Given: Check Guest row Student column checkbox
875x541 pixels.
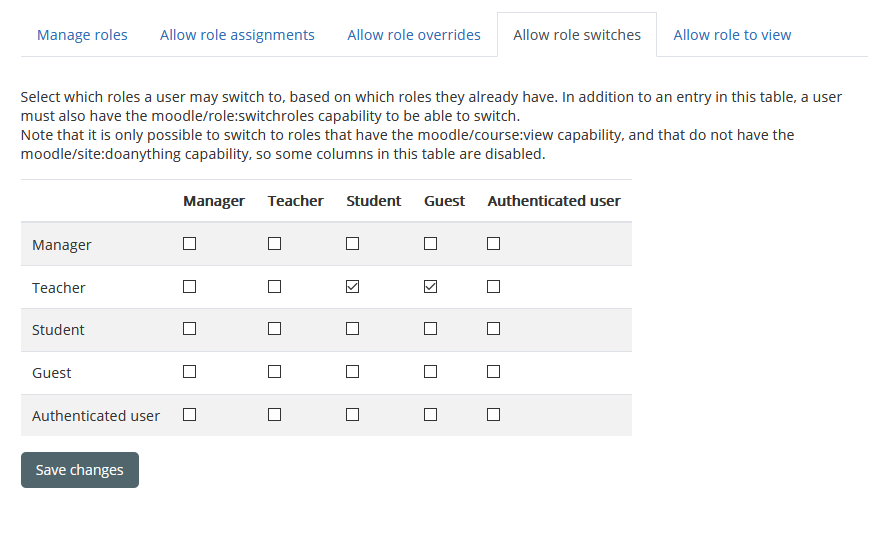Looking at the screenshot, I should pos(352,372).
